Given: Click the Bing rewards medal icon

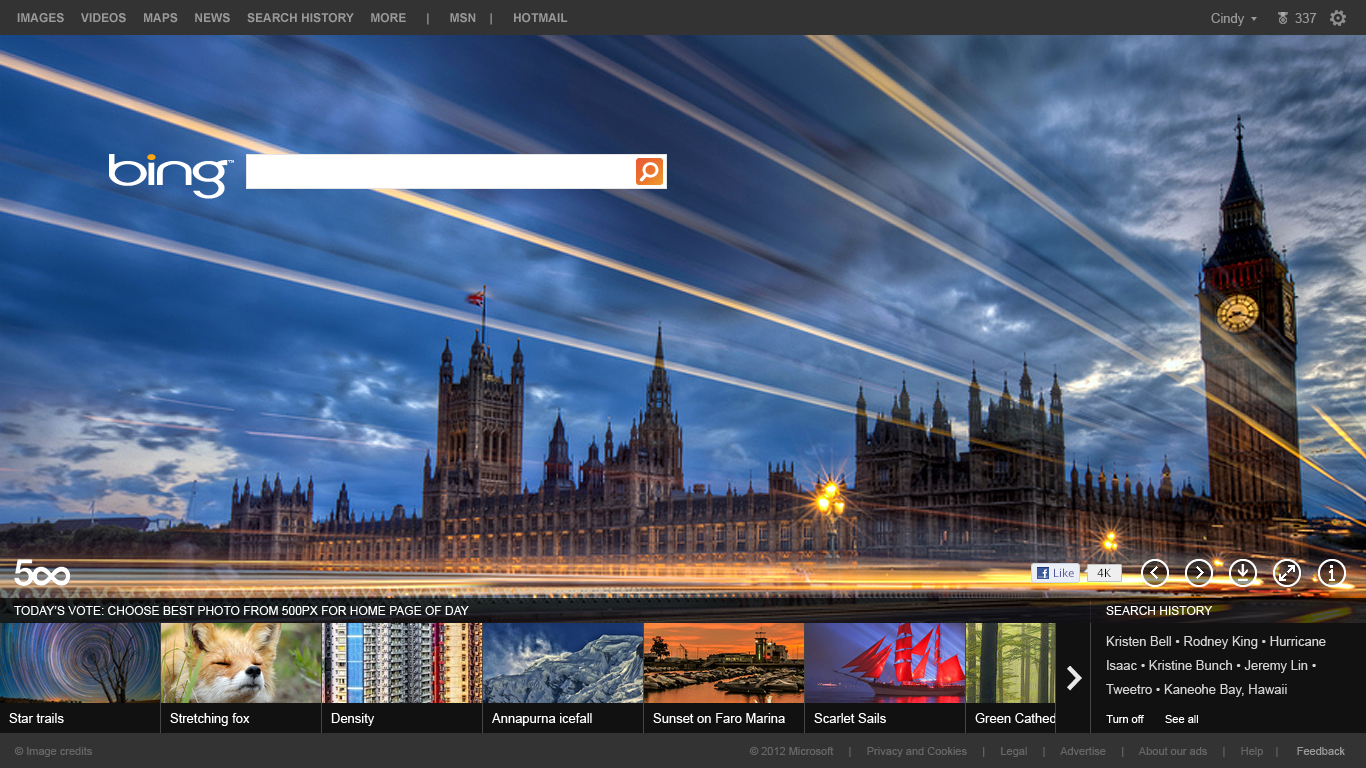Looking at the screenshot, I should click(1283, 18).
